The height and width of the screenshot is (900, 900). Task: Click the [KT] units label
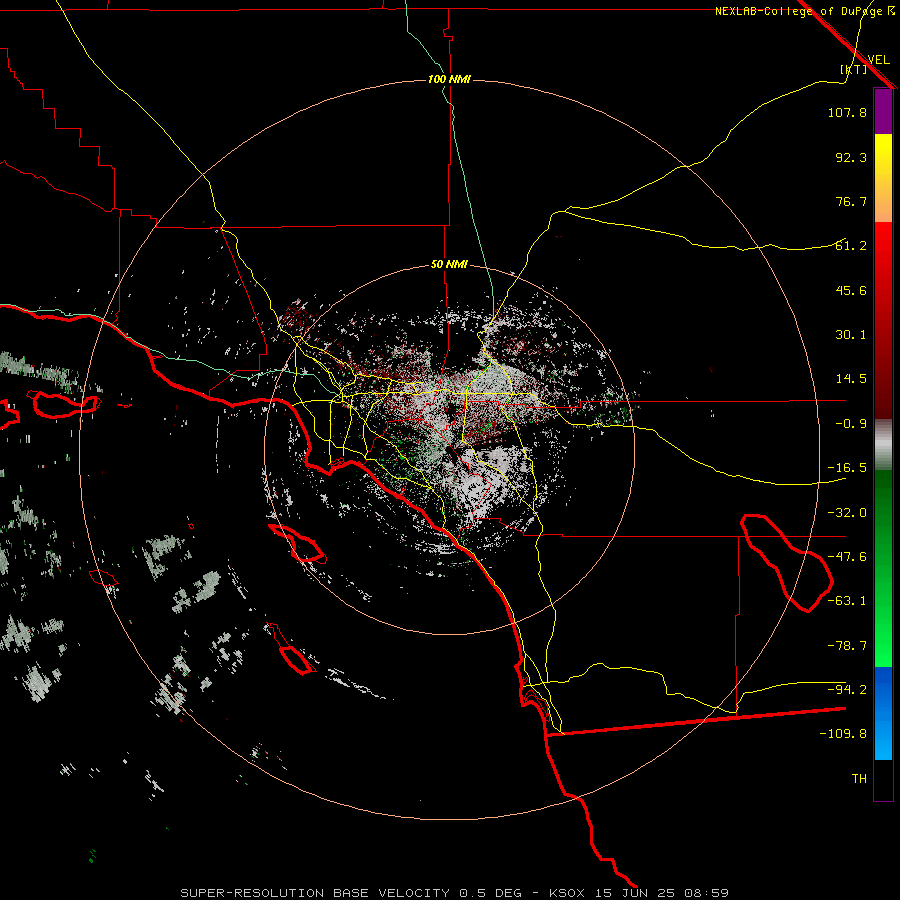(x=853, y=69)
